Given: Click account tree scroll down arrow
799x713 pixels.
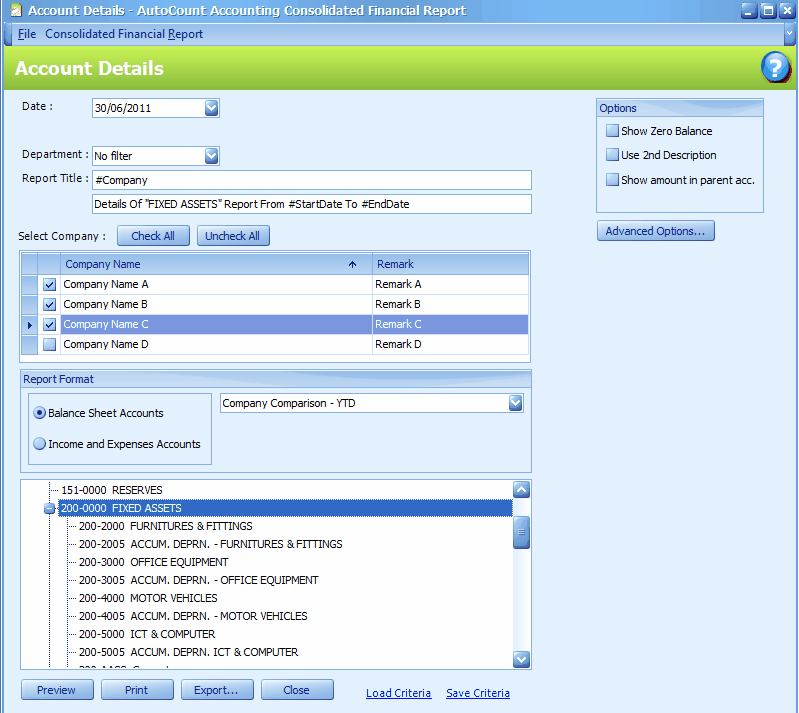Looking at the screenshot, I should [521, 659].
